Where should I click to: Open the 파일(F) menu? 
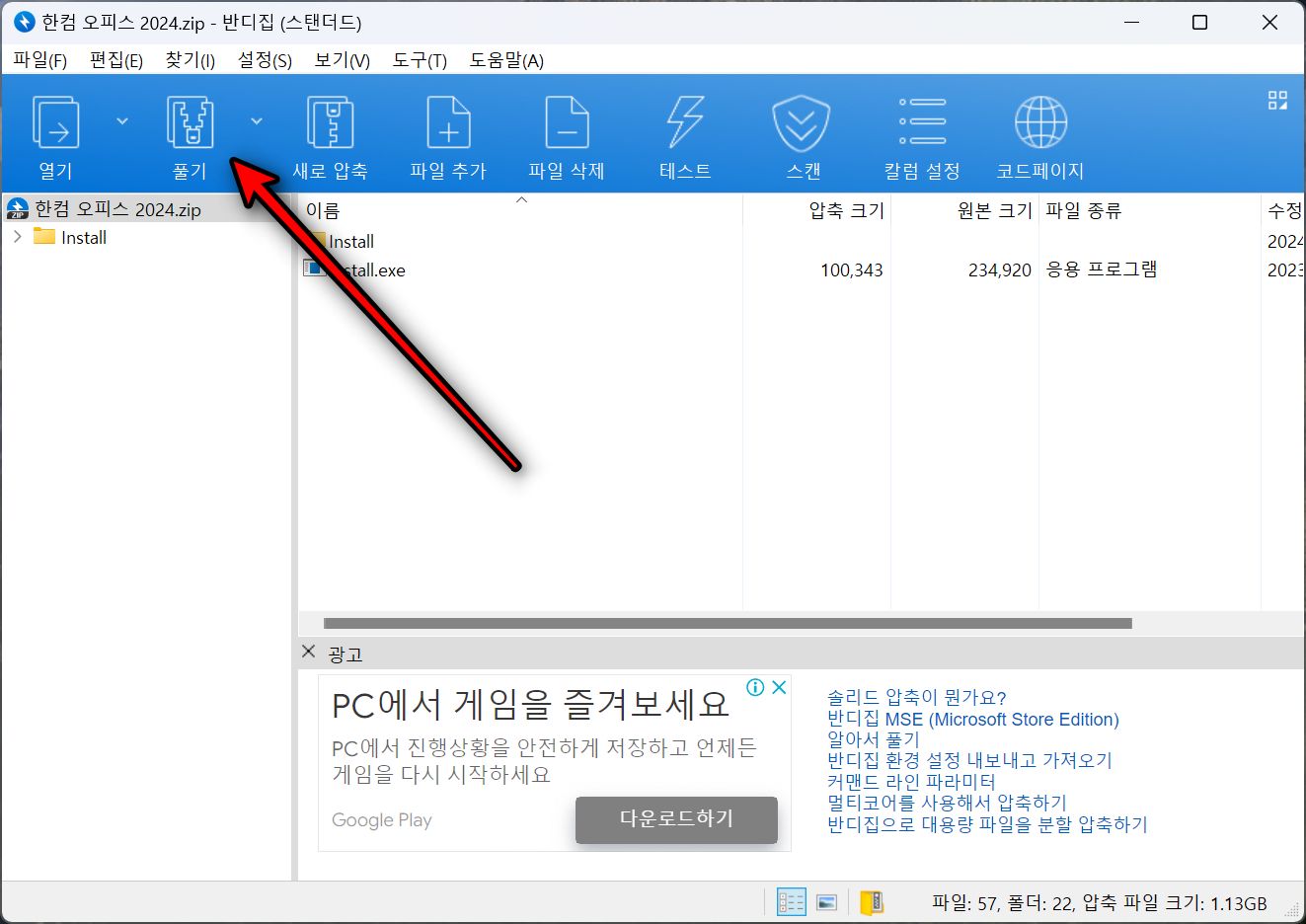coord(39,60)
